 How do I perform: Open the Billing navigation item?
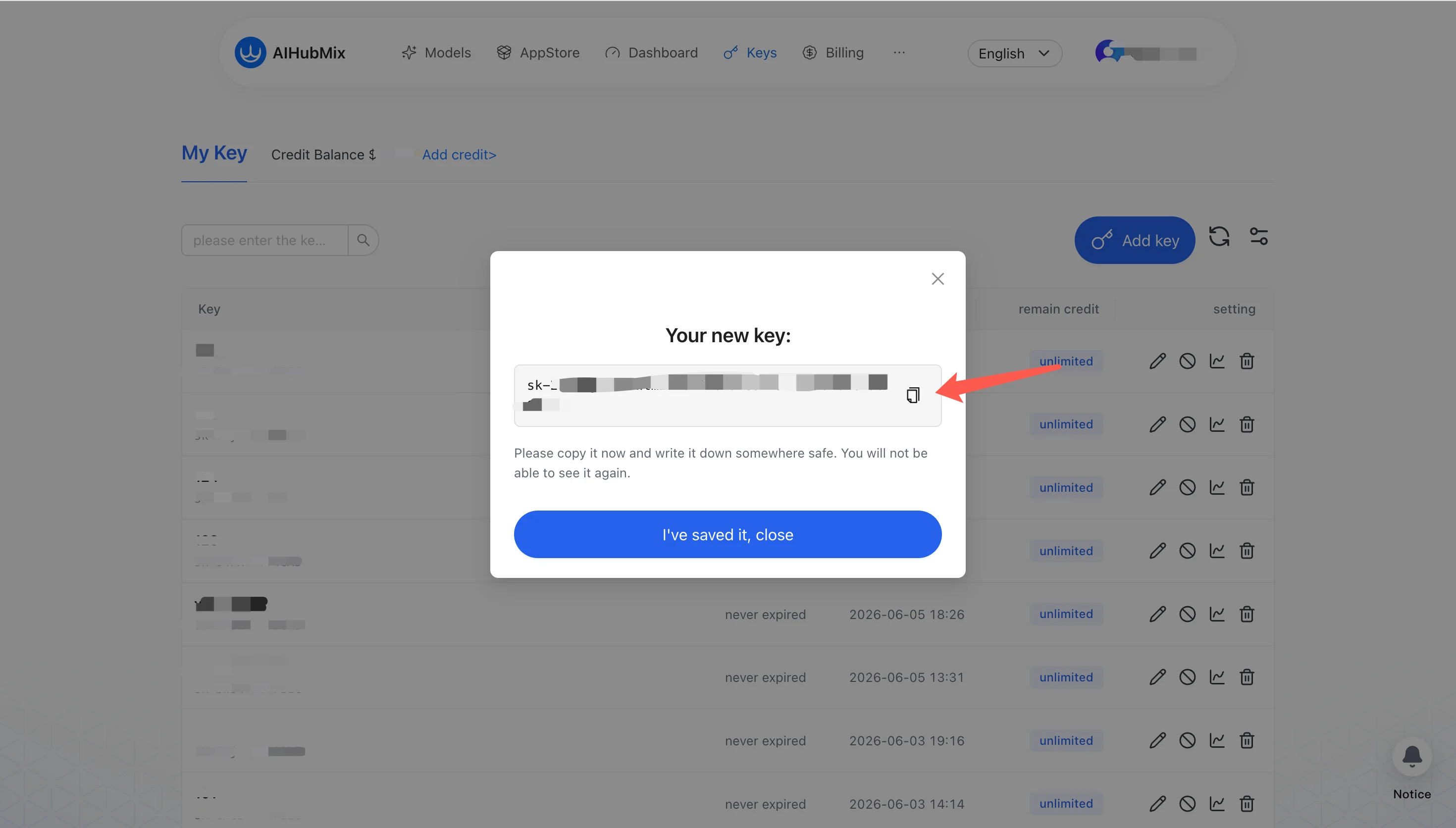pyautogui.click(x=833, y=53)
